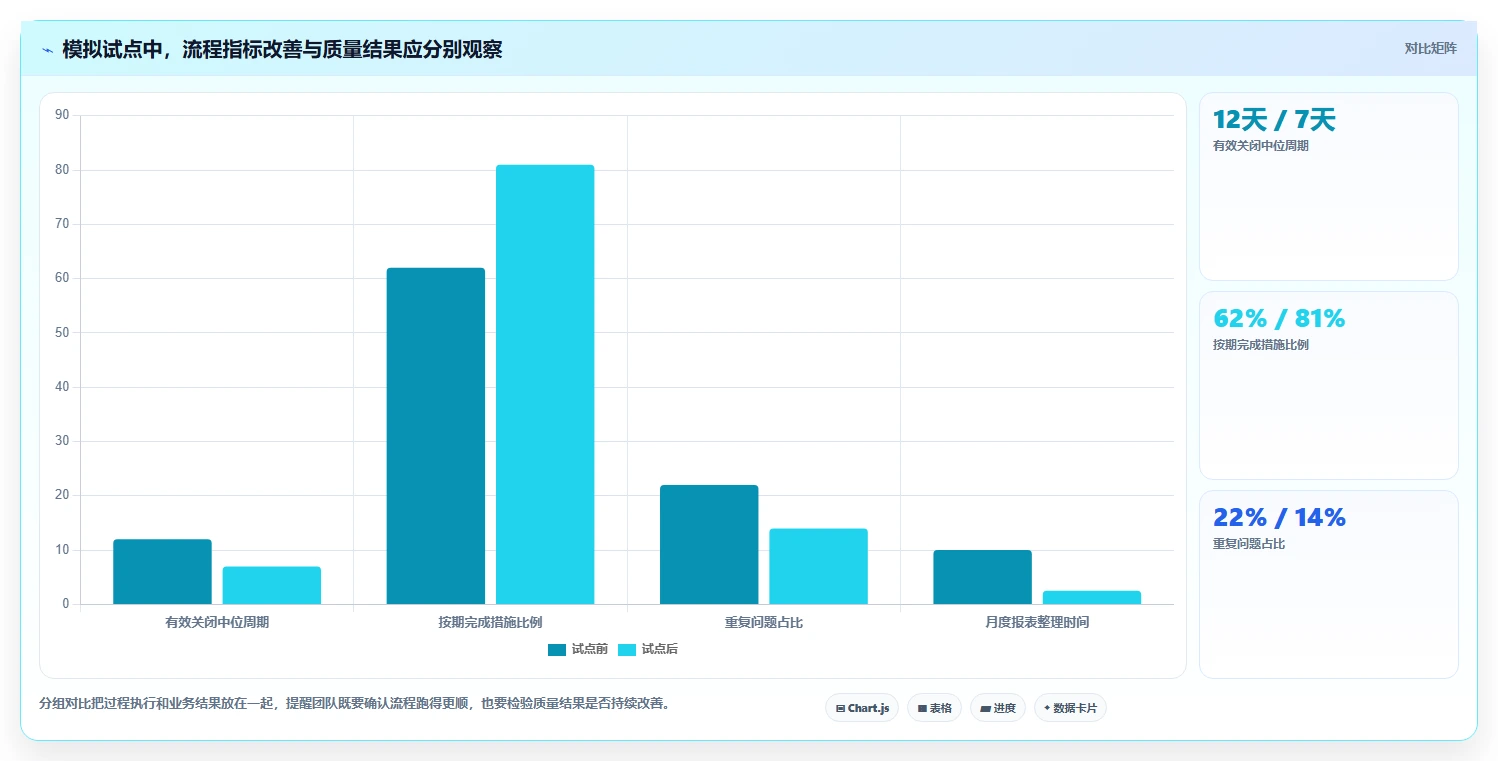Viewport: 1498px width, 761px height.
Task: Click the 20 y-axis tick label
Action: click(x=62, y=495)
